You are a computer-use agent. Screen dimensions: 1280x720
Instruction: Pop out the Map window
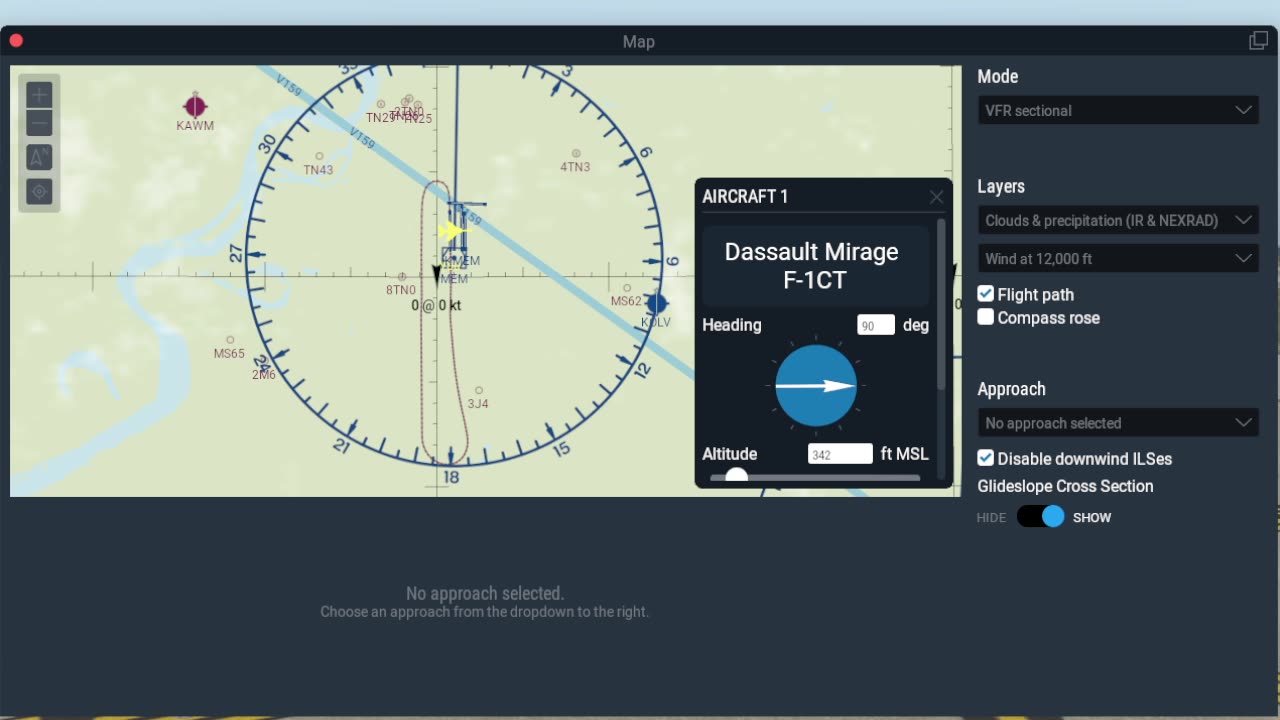[1258, 41]
